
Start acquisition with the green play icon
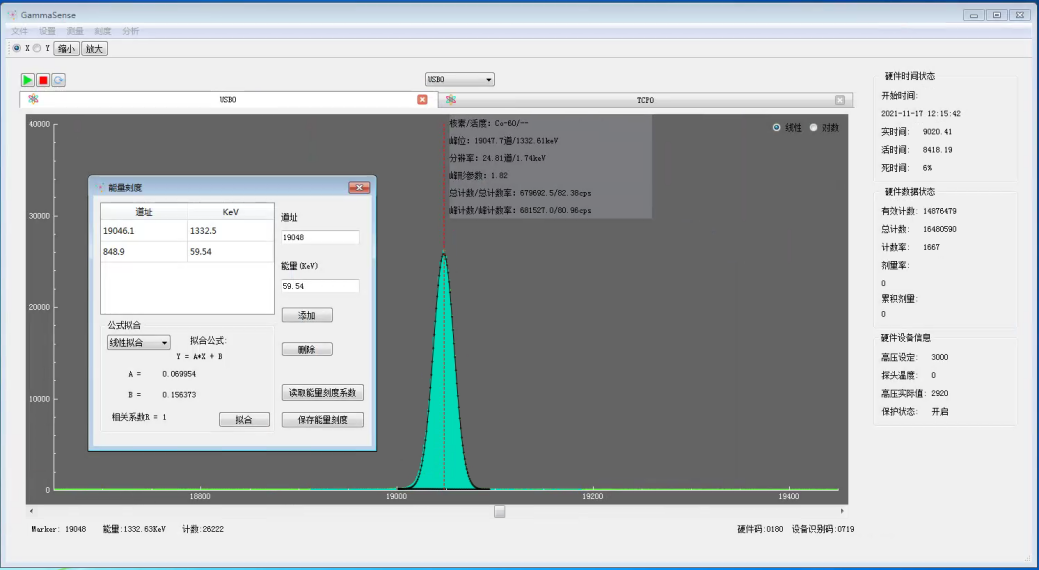click(x=28, y=80)
